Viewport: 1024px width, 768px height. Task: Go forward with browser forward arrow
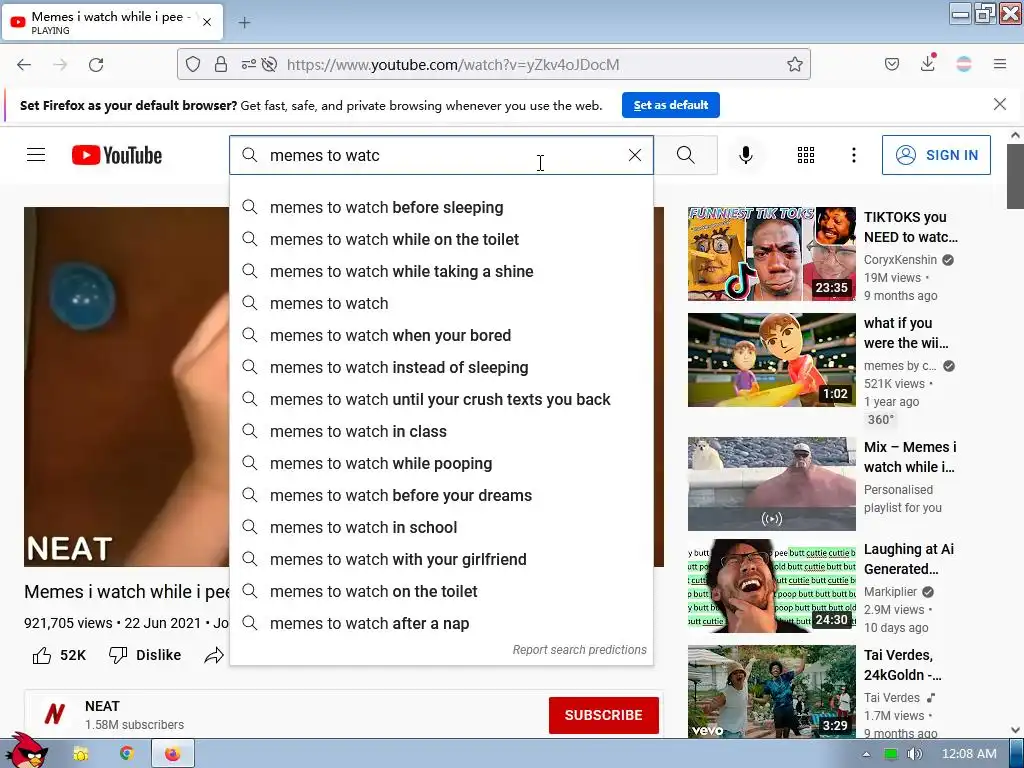[x=60, y=65]
